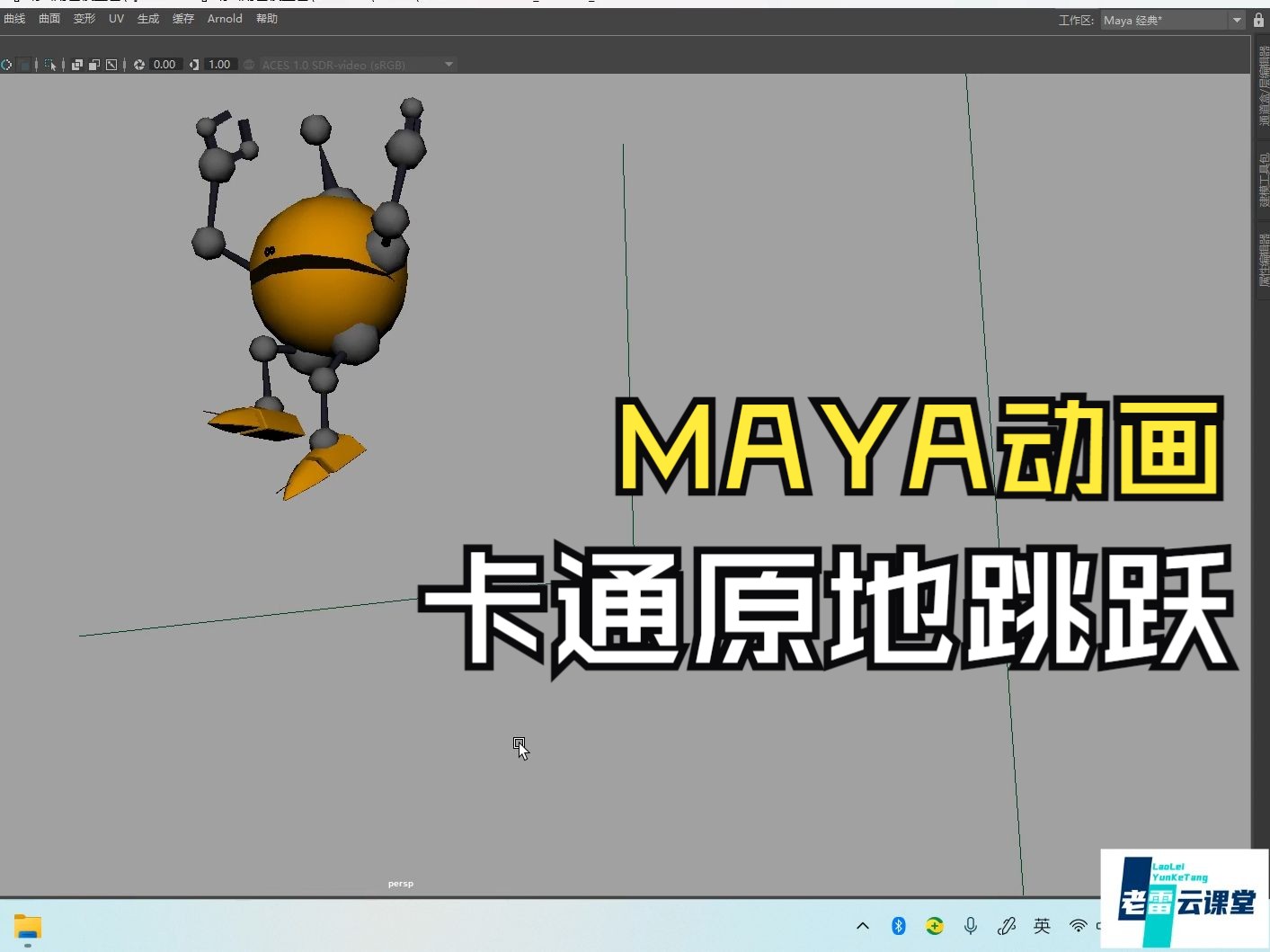This screenshot has height=952, width=1270.
Task: Toggle the workspace lock icon
Action: (x=1259, y=19)
